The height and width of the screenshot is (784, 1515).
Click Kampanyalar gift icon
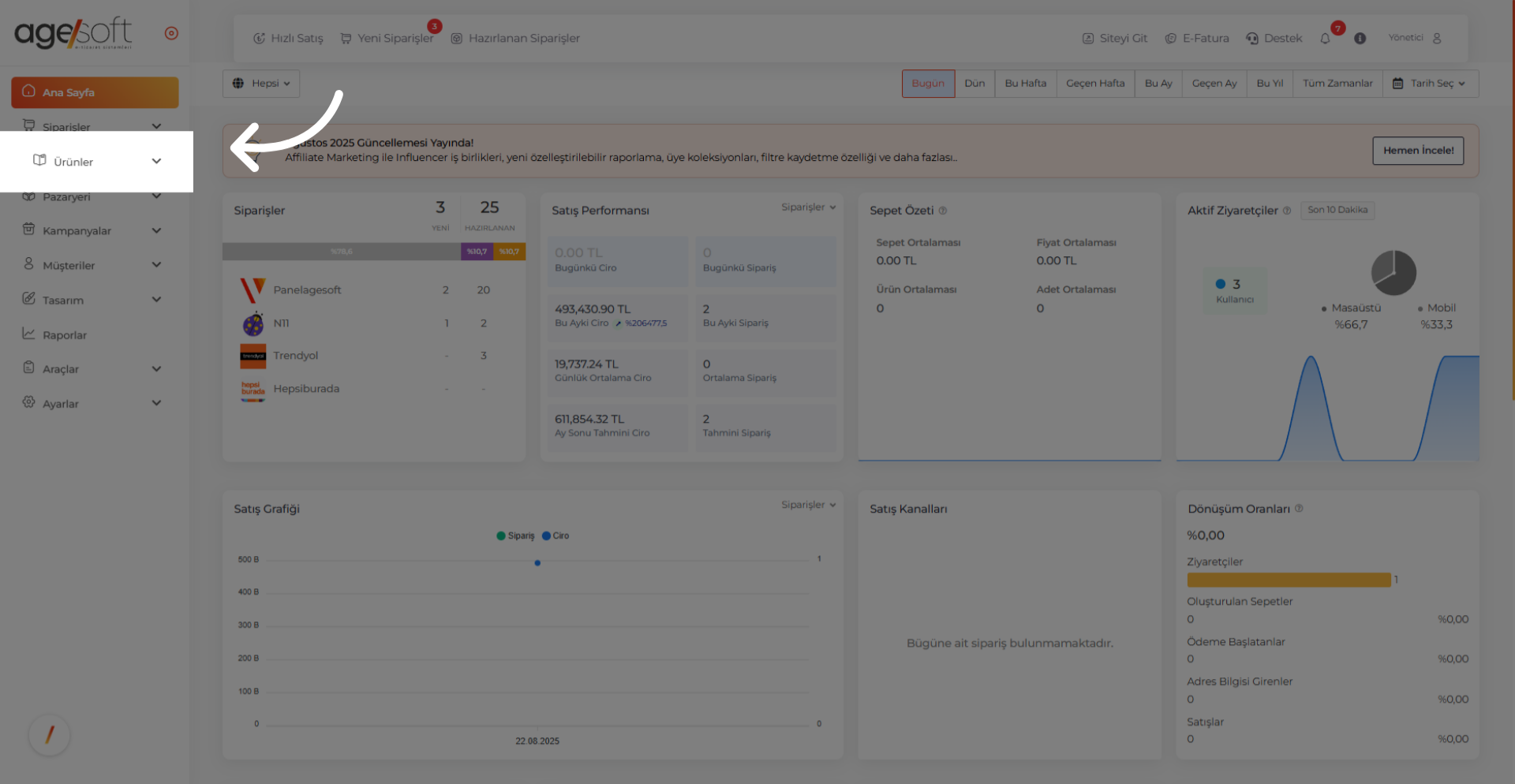(28, 230)
